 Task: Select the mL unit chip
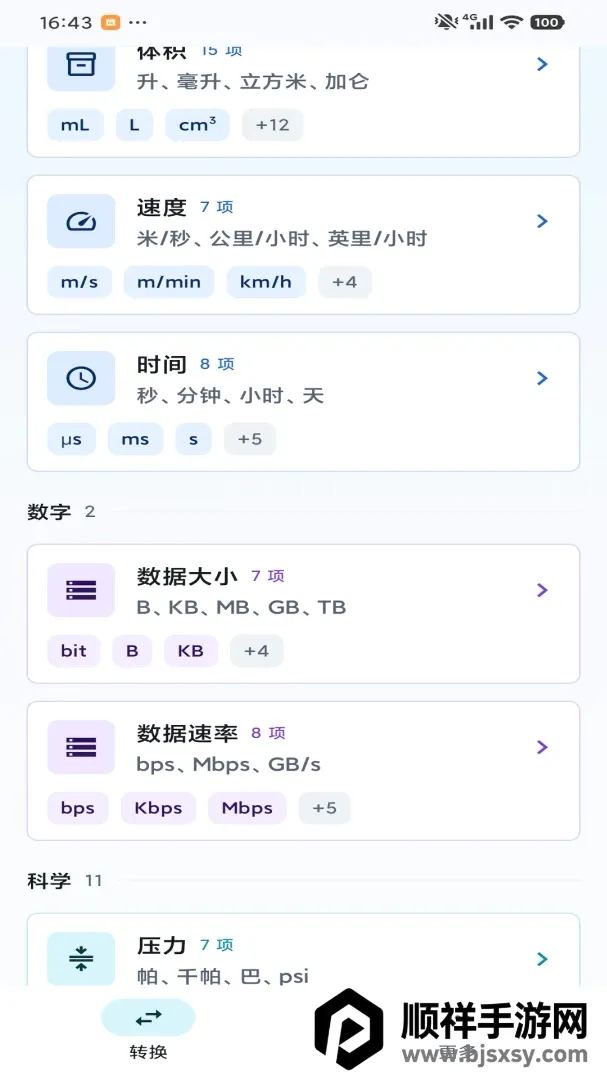75,125
